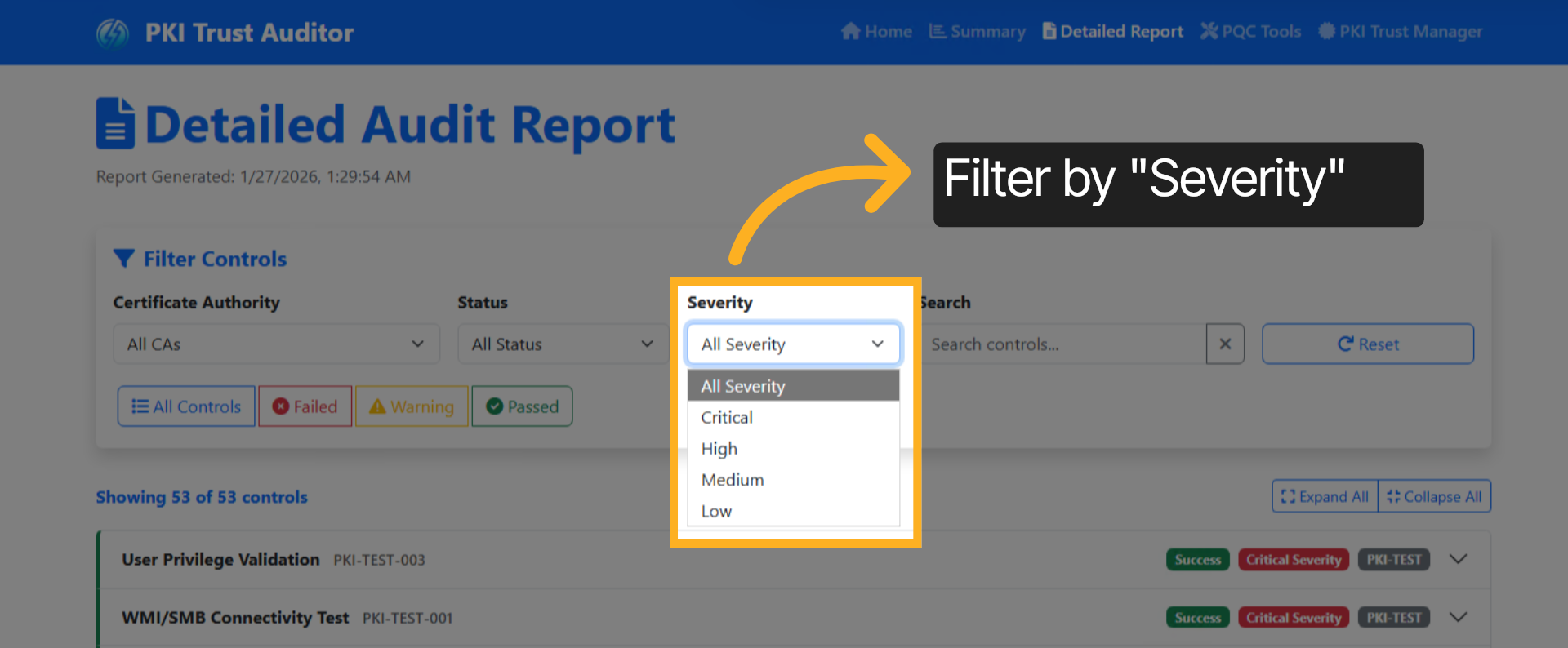Viewport: 1568px width, 648px height.
Task: Choose Critical from the severity list
Action: (794, 417)
